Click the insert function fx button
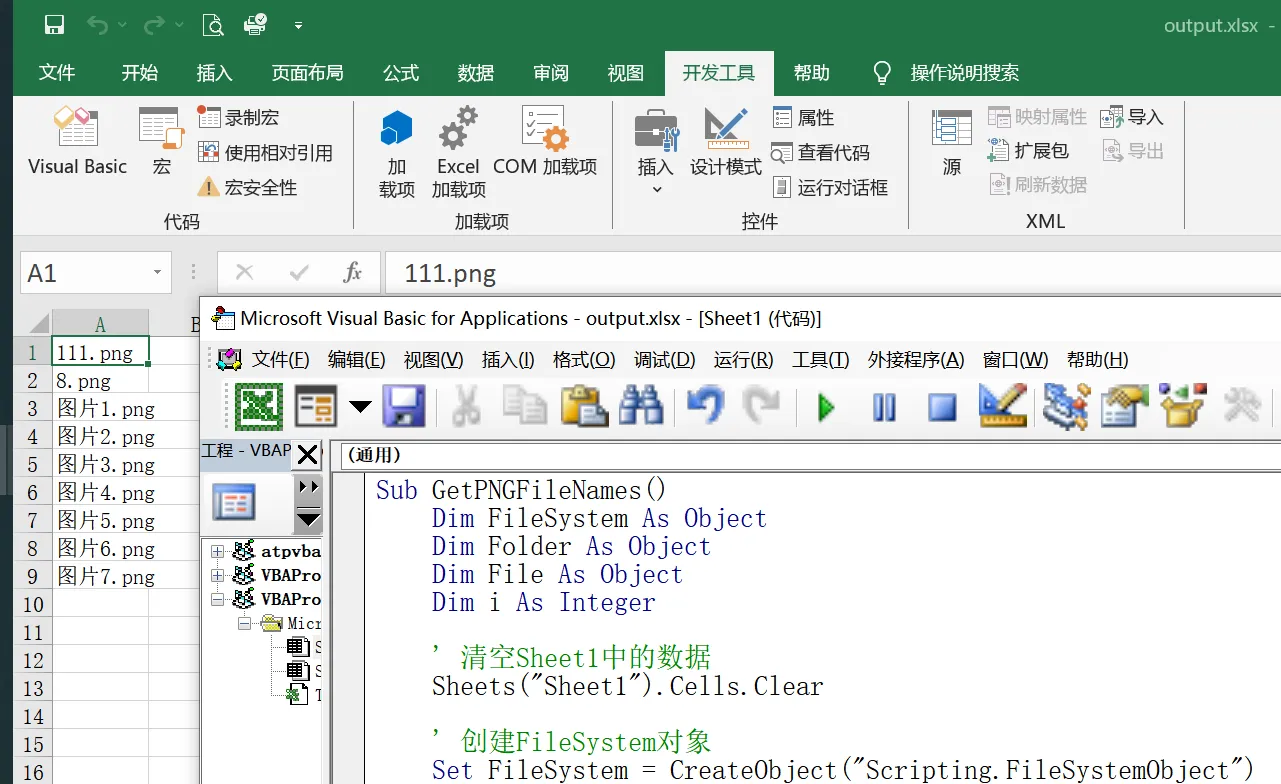 352,273
